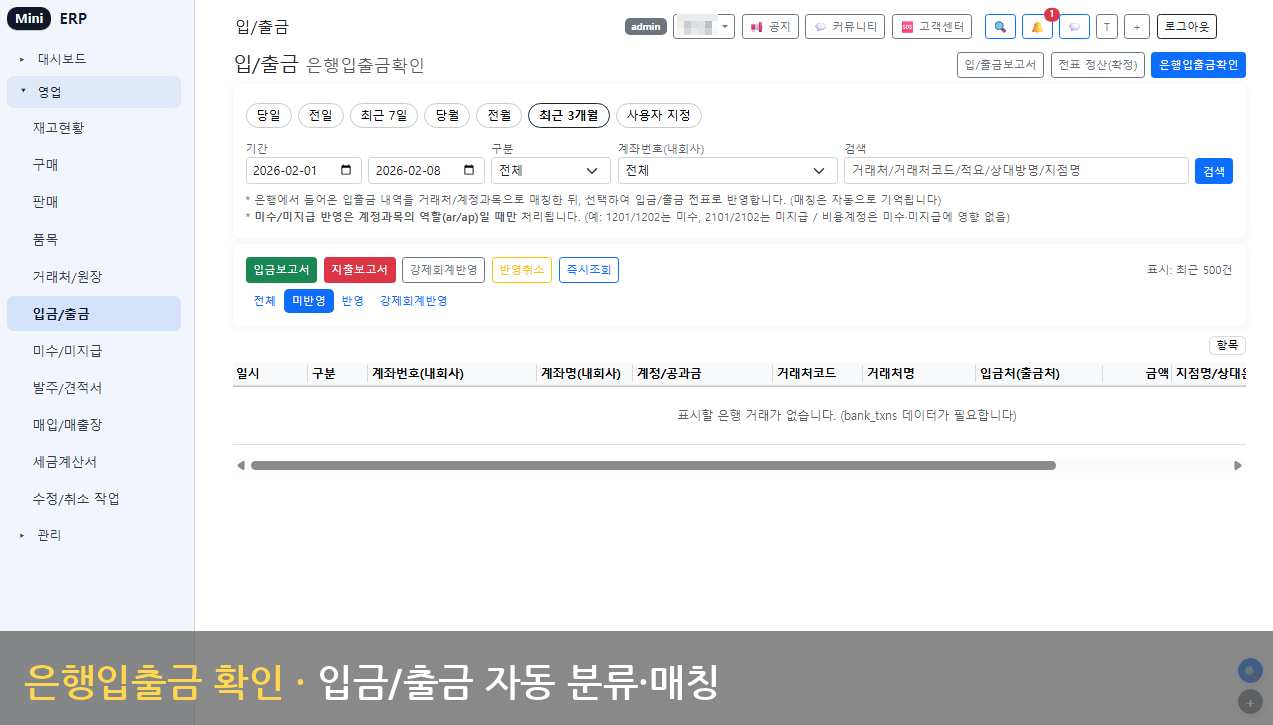Open 공지 notices button
The width and height of the screenshot is (1273, 725).
tap(770, 27)
